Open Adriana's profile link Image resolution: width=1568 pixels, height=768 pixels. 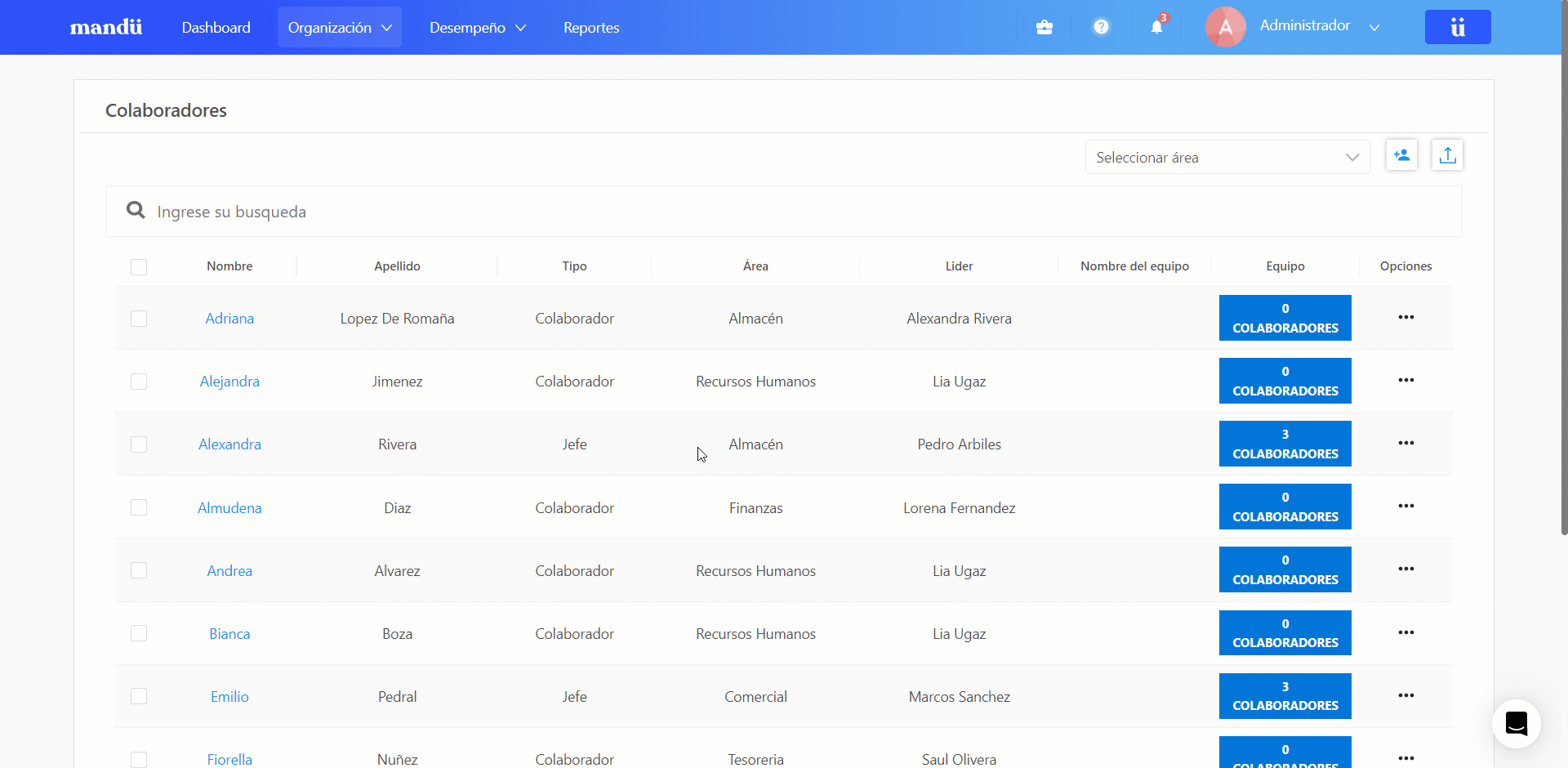pyautogui.click(x=229, y=318)
